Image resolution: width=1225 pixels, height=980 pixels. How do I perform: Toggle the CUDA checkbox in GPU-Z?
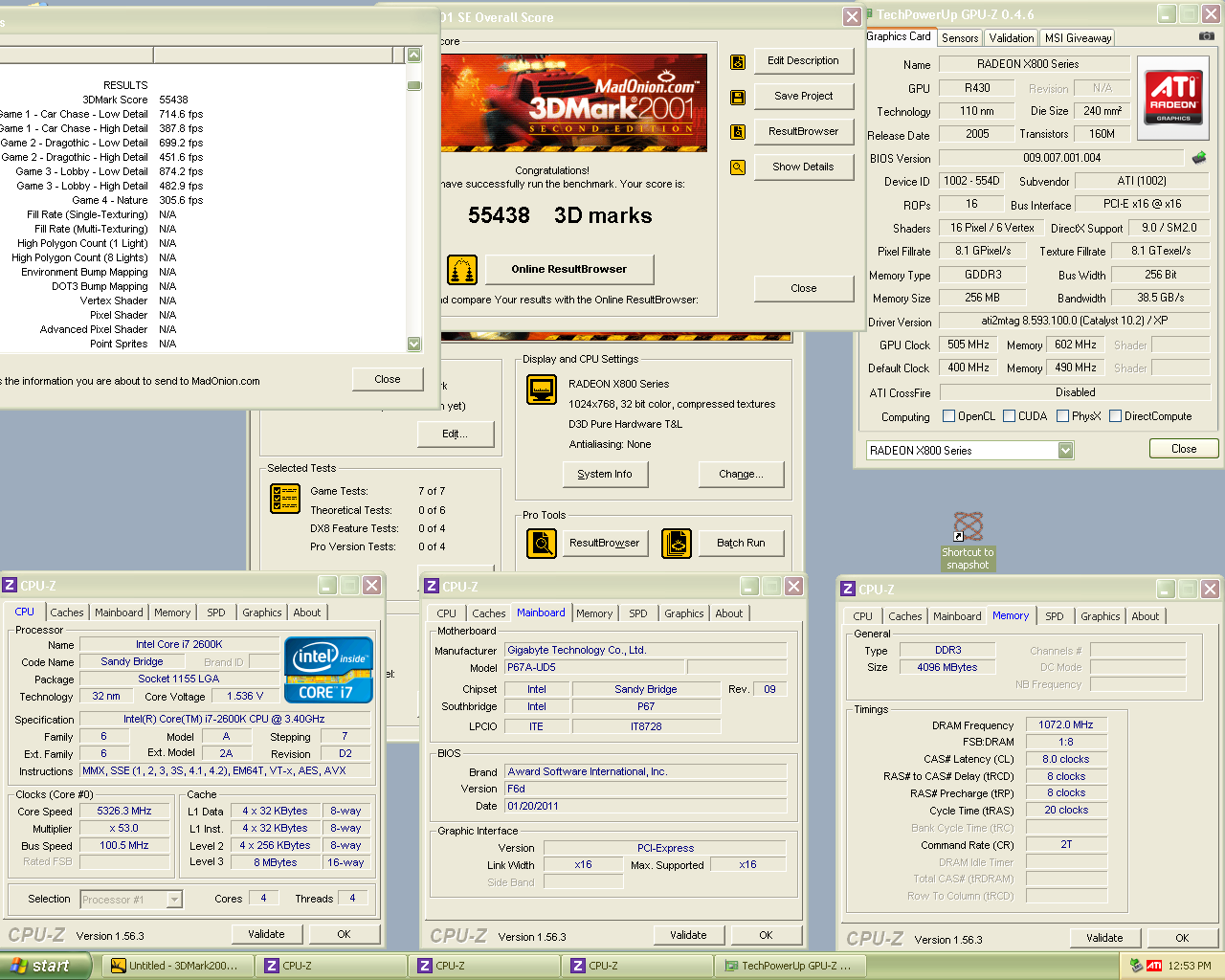1009,416
